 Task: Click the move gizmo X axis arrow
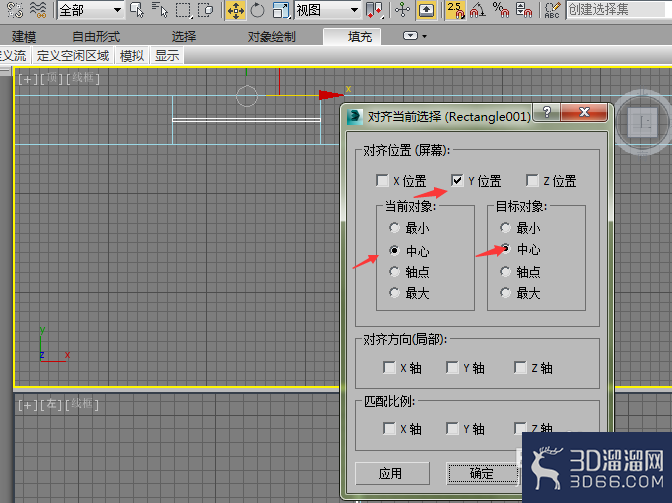[331, 95]
